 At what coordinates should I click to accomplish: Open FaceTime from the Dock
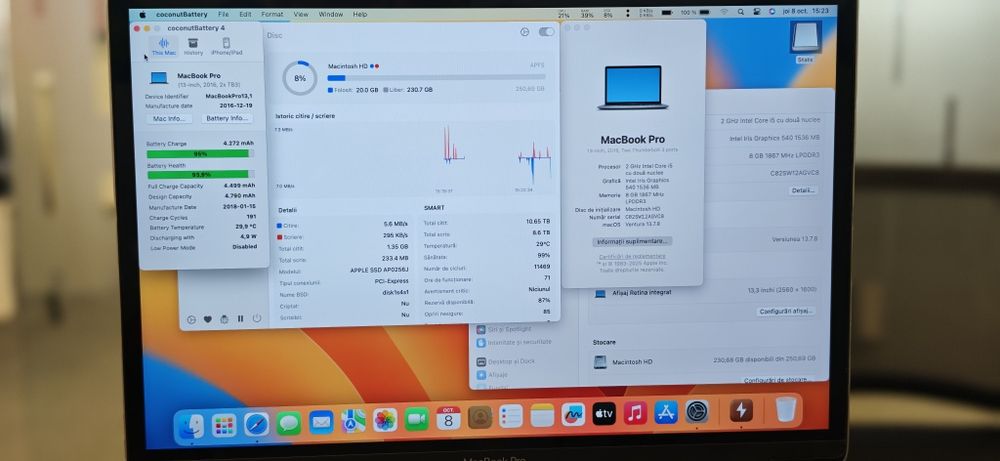point(416,419)
